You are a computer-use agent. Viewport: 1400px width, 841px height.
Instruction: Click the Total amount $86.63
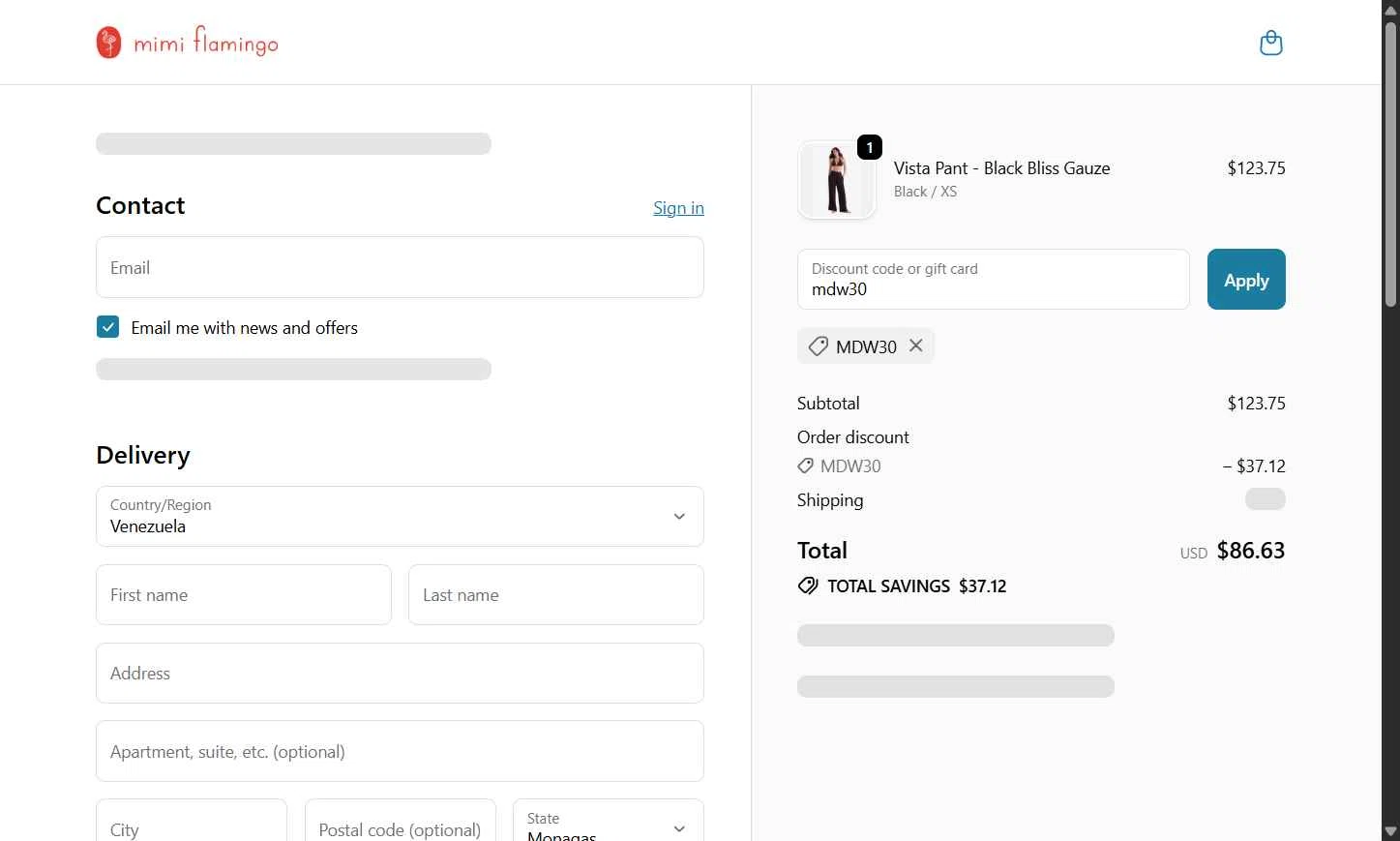[x=1251, y=551]
